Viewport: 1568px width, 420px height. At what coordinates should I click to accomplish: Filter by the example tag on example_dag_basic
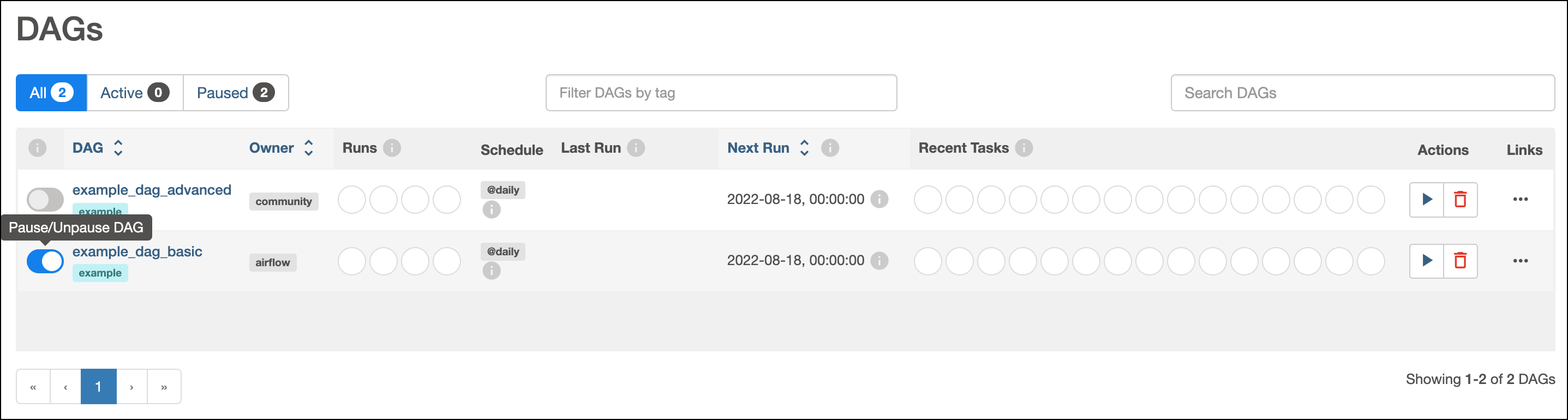tap(100, 273)
